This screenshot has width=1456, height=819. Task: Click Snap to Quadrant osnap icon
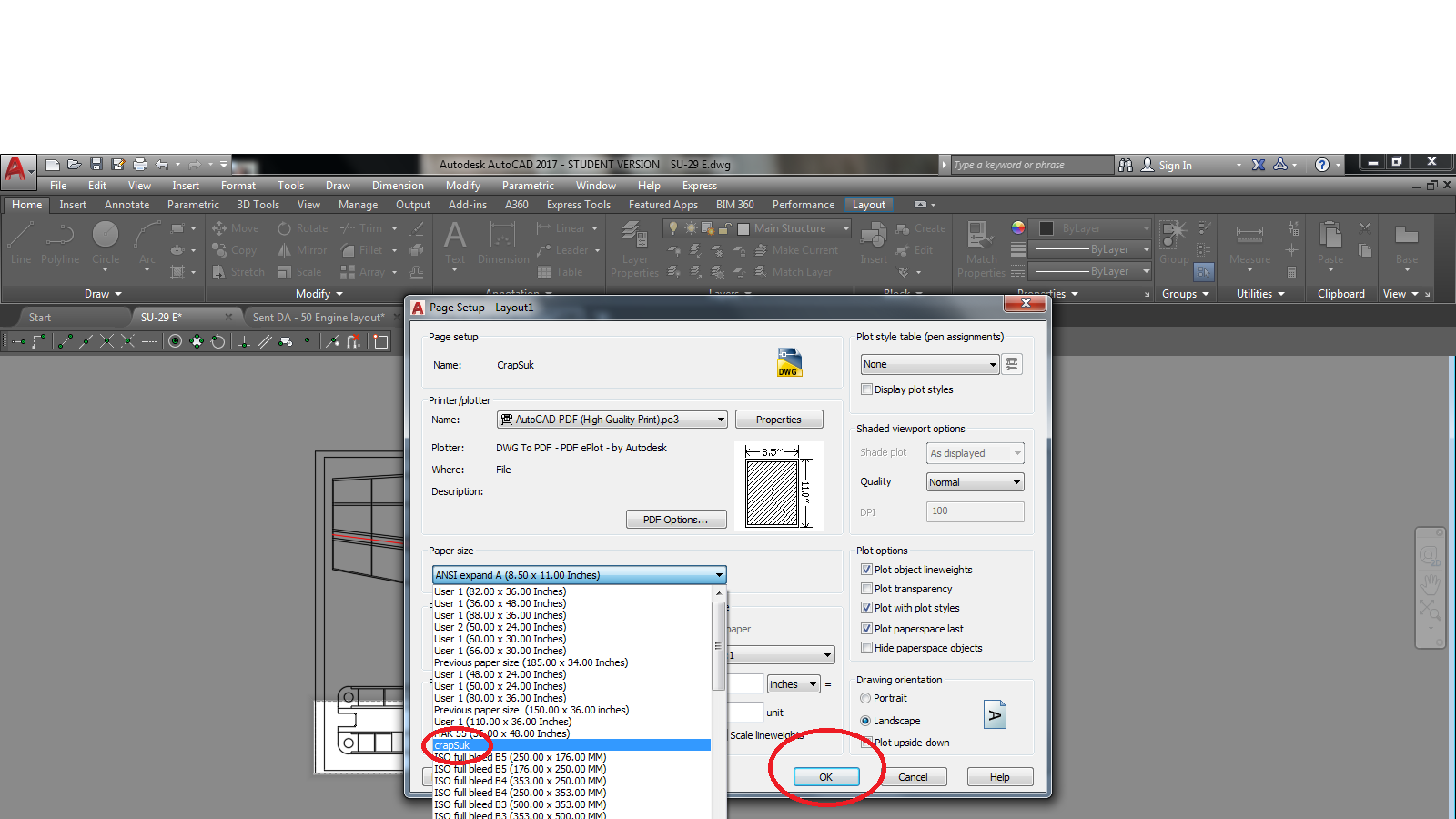click(197, 341)
